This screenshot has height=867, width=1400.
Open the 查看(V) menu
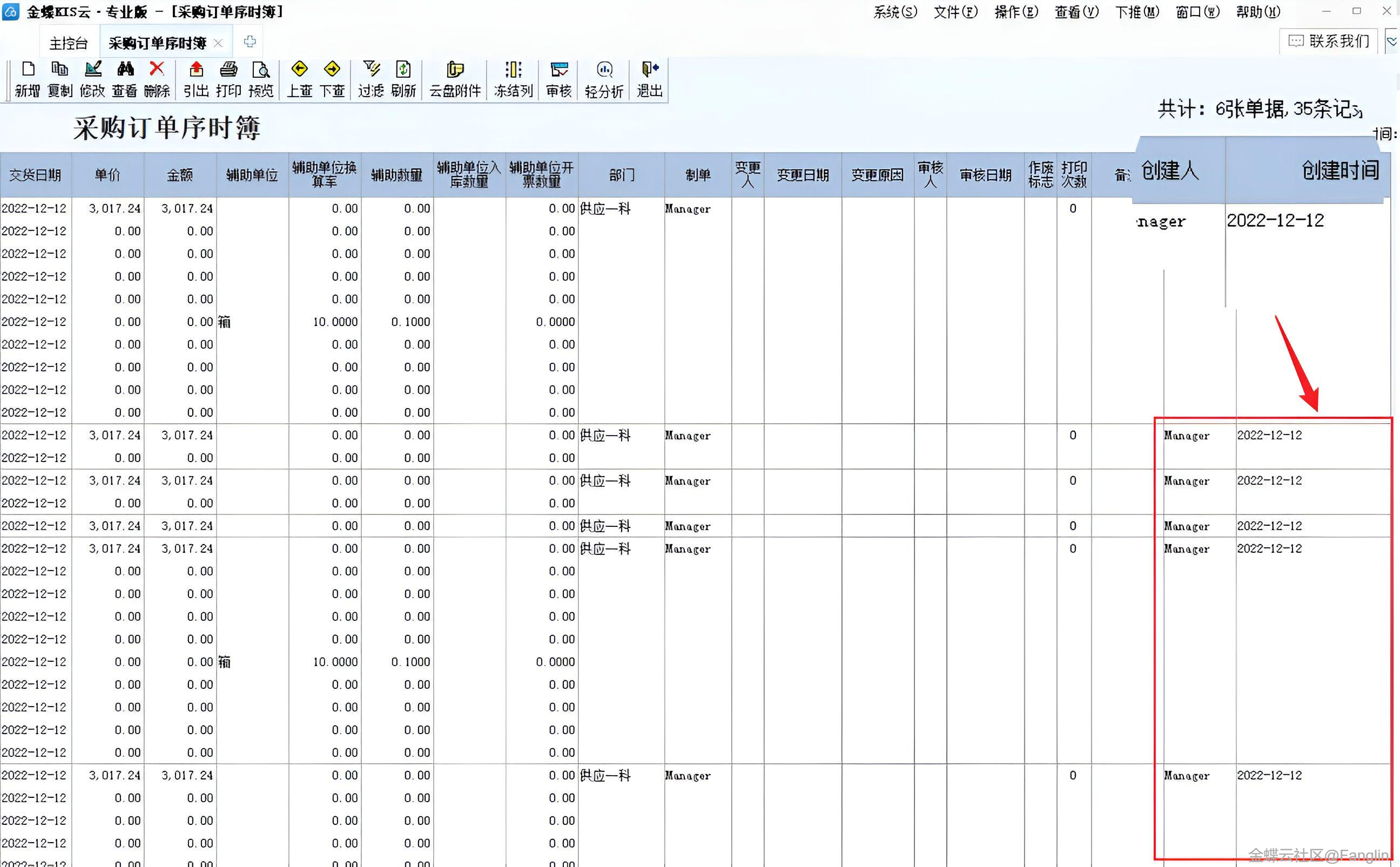pyautogui.click(x=1076, y=12)
